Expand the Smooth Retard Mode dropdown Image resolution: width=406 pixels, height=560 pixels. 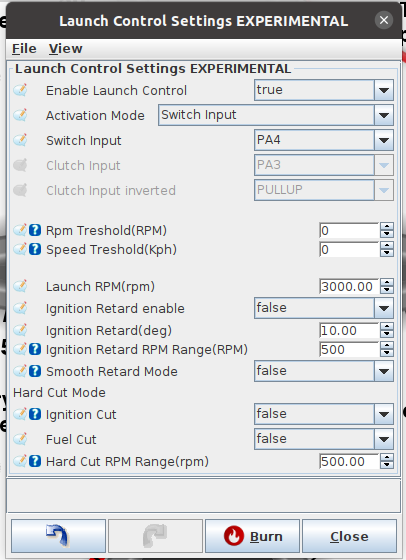click(x=324, y=371)
